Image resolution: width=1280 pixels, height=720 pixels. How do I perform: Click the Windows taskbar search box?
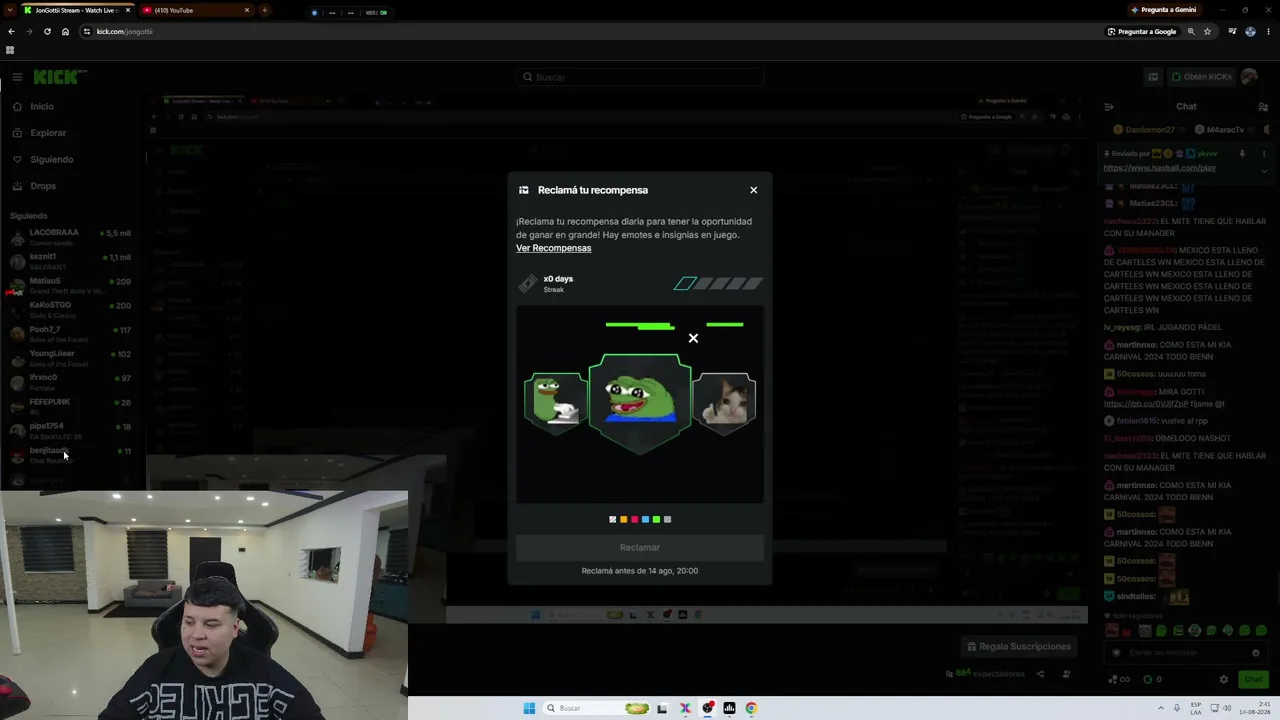tap(599, 708)
